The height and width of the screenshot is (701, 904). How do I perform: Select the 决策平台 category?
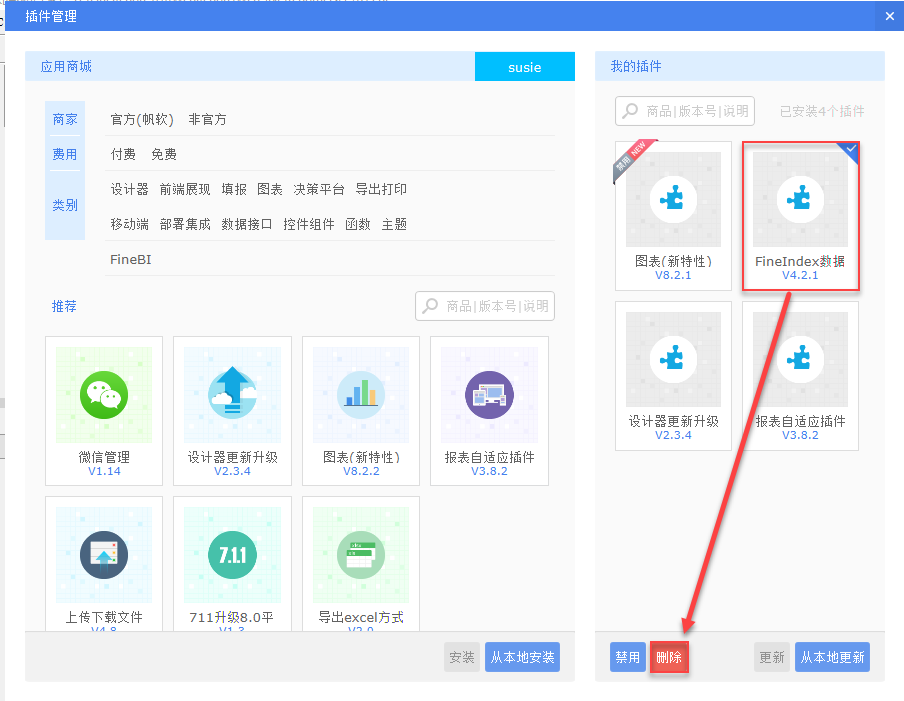click(x=319, y=189)
